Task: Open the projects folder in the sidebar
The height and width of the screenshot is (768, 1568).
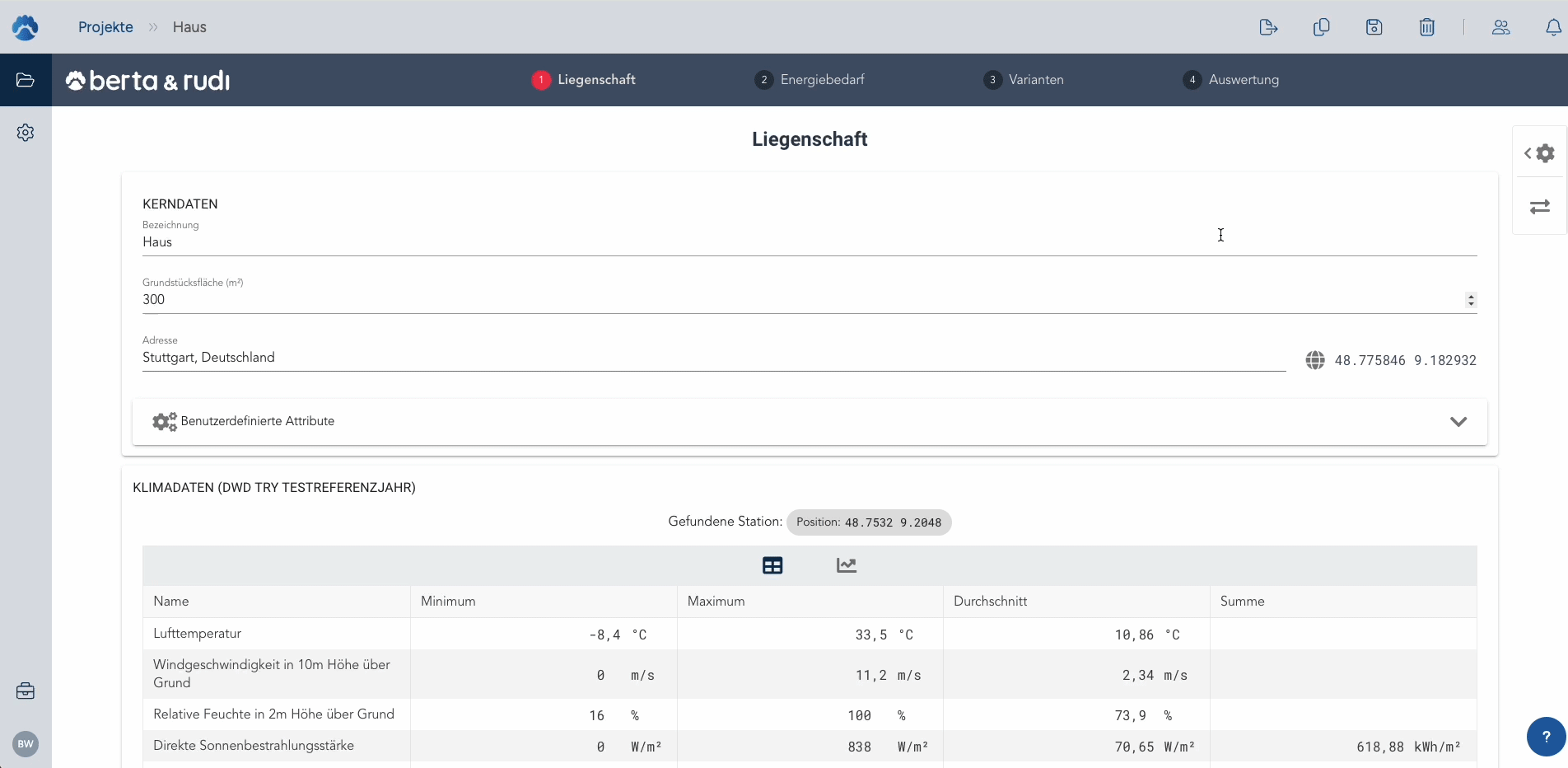Action: (26, 80)
